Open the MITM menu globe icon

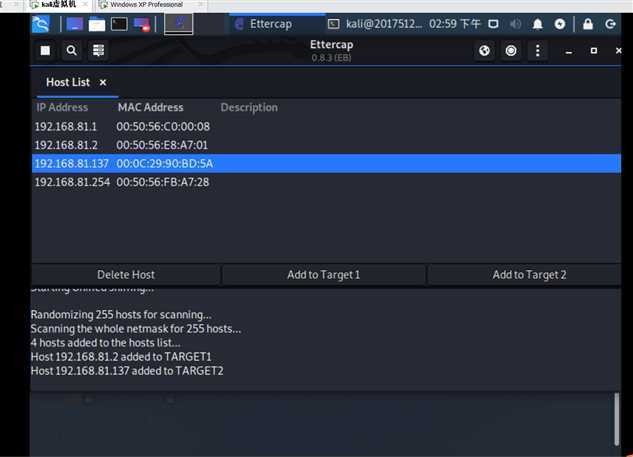click(484, 50)
